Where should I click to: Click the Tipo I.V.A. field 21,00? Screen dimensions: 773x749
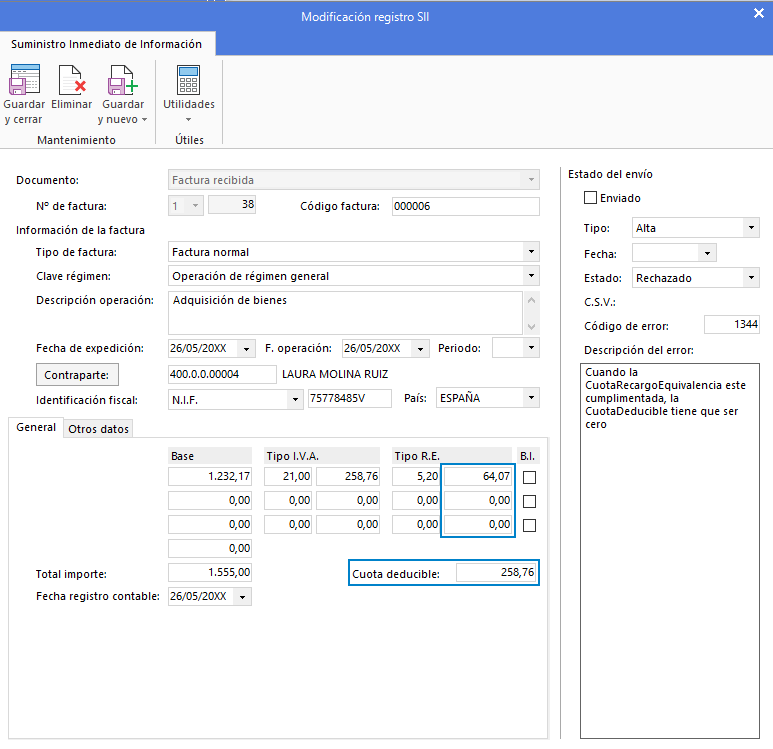[288, 476]
